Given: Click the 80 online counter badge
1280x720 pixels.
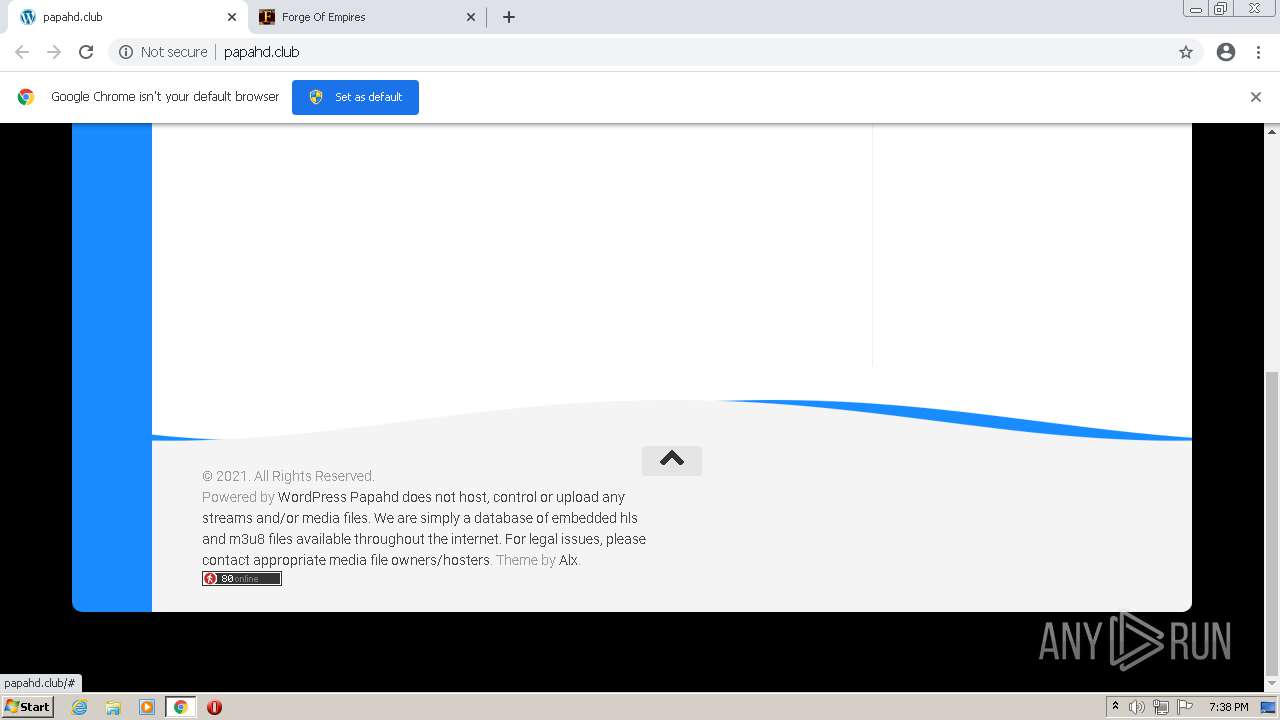Looking at the screenshot, I should pyautogui.click(x=242, y=578).
